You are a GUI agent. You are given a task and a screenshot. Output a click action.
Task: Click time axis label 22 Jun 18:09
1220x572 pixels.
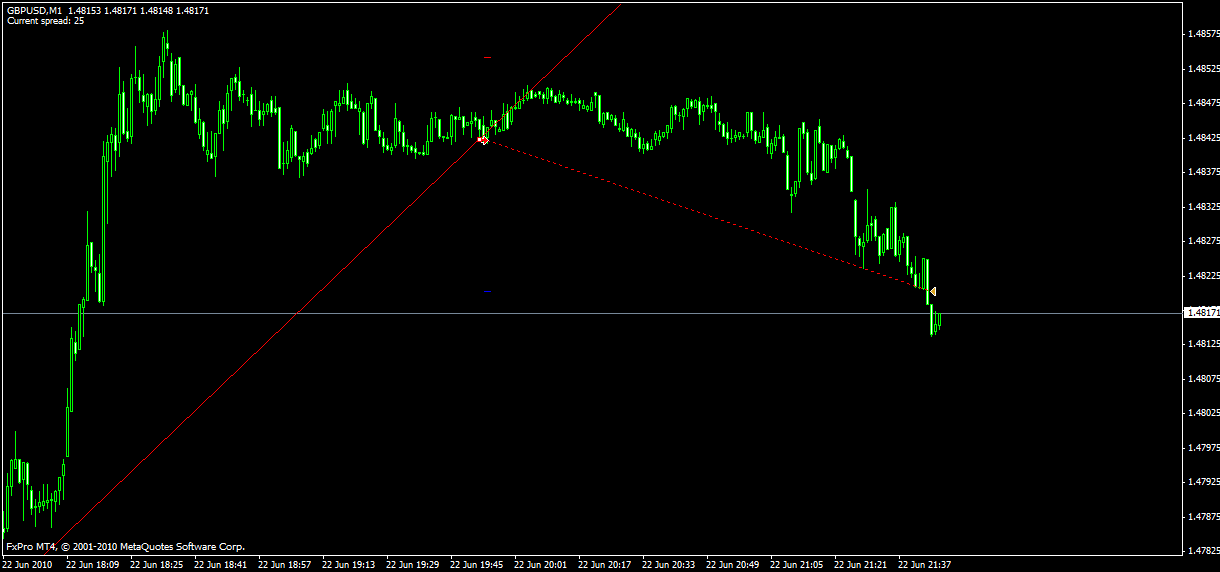(x=93, y=564)
